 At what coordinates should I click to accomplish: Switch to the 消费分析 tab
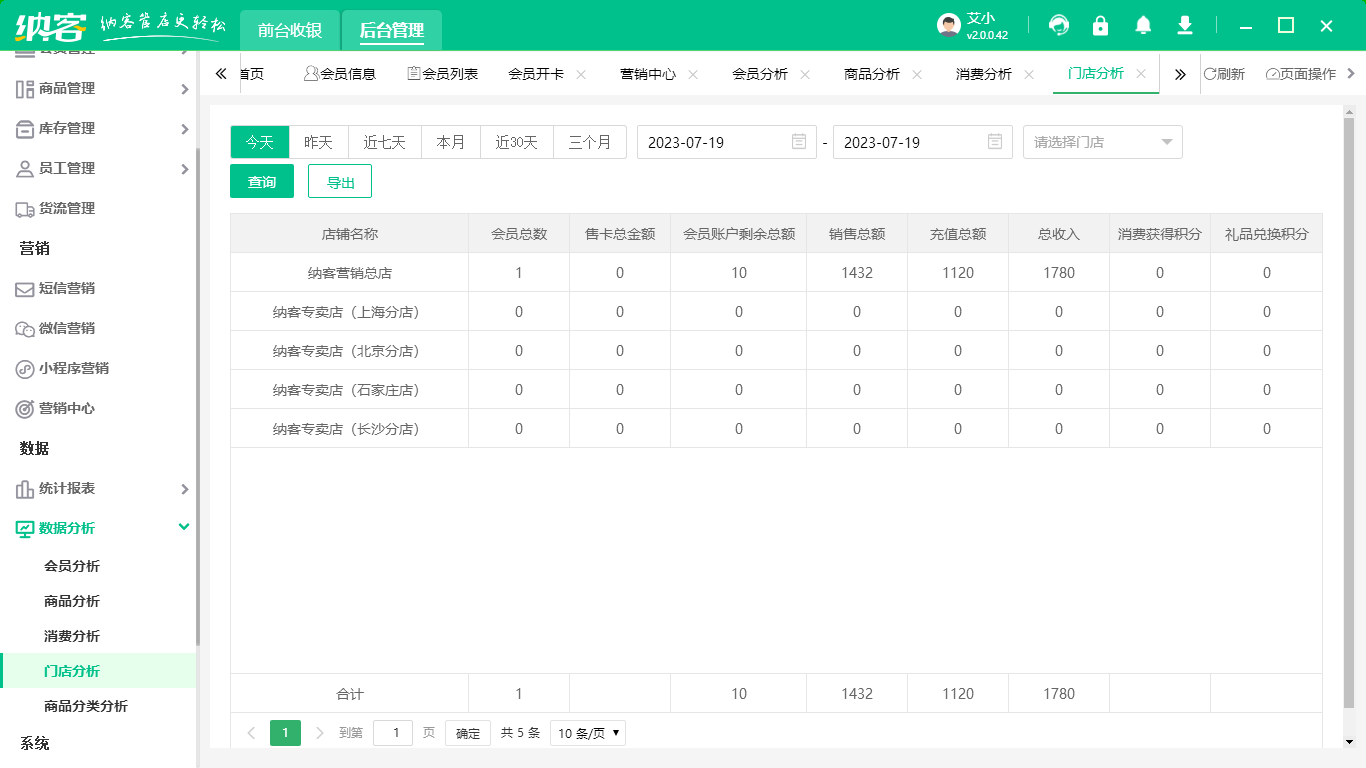(984, 73)
